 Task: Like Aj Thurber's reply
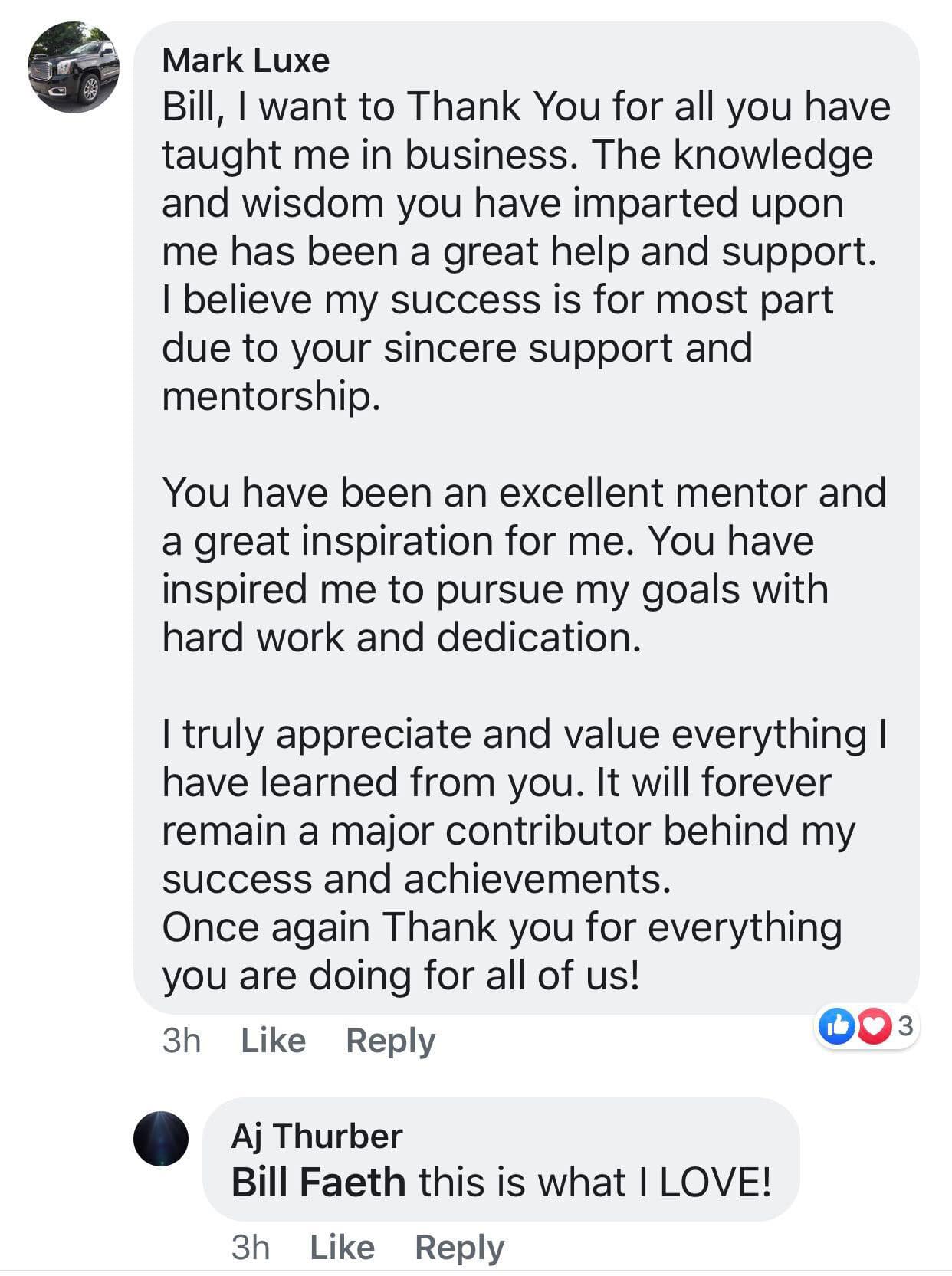click(x=342, y=1247)
